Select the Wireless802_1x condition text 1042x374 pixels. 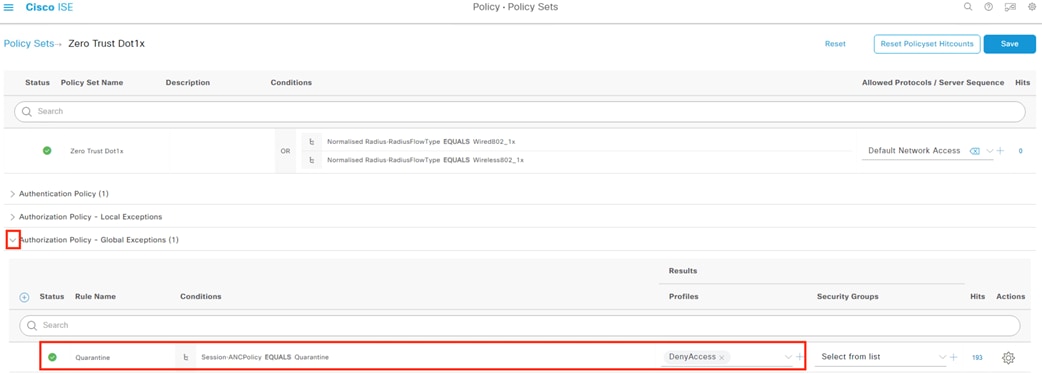click(x=425, y=160)
